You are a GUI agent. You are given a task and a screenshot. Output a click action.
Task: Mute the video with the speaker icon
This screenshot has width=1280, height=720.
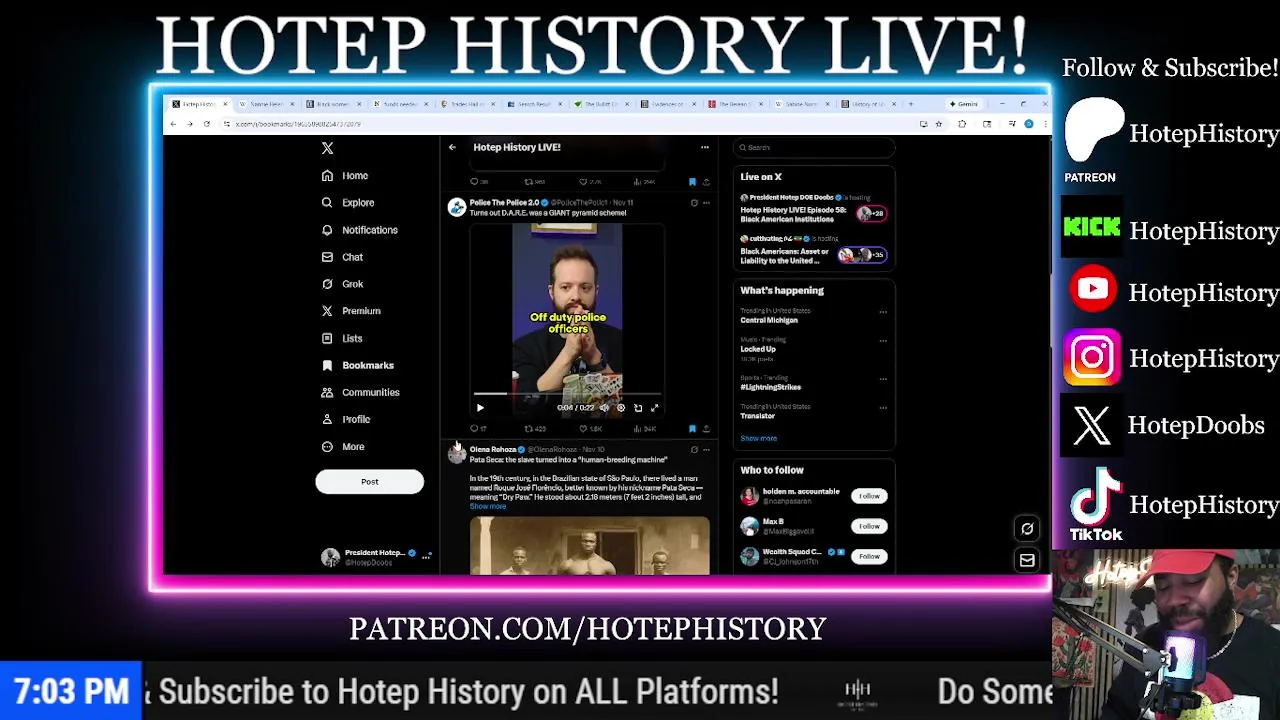(604, 408)
